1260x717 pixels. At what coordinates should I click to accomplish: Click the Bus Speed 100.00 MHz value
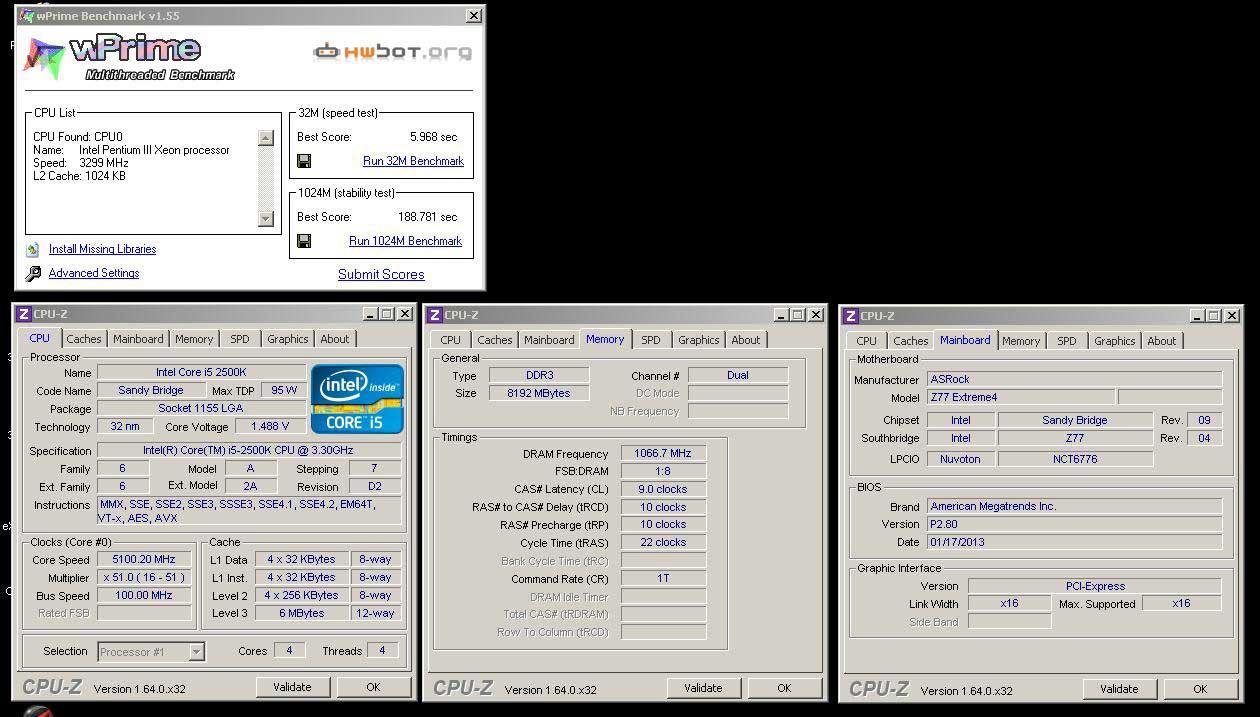tap(144, 596)
